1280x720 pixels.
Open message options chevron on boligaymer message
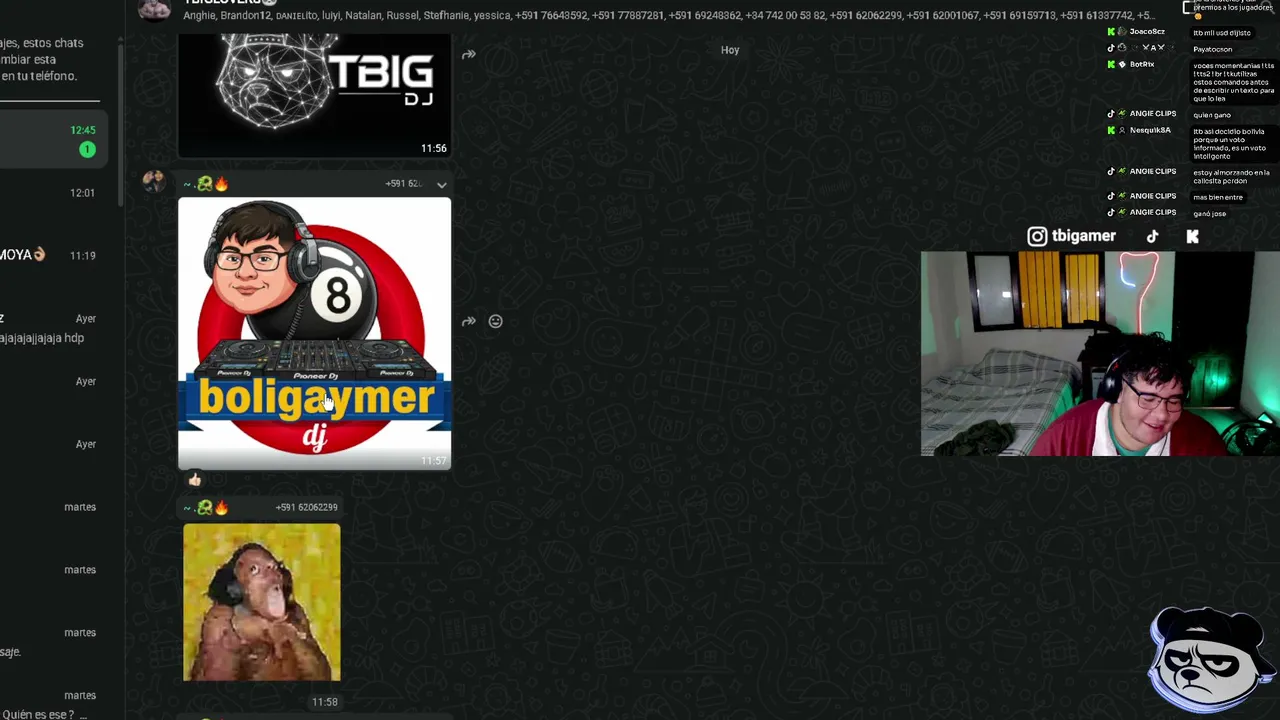tap(441, 184)
